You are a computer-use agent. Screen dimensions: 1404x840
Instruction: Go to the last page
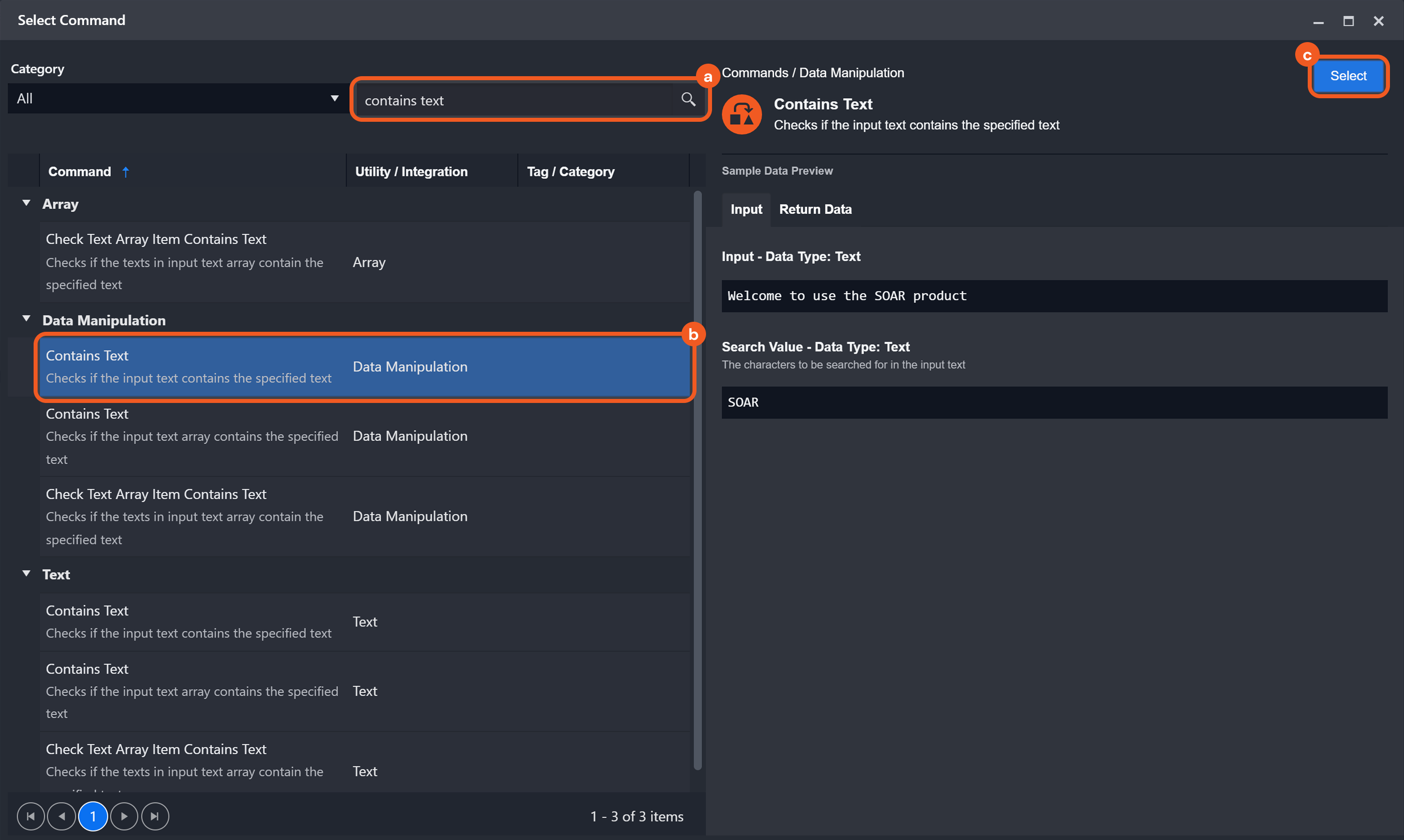click(x=154, y=816)
